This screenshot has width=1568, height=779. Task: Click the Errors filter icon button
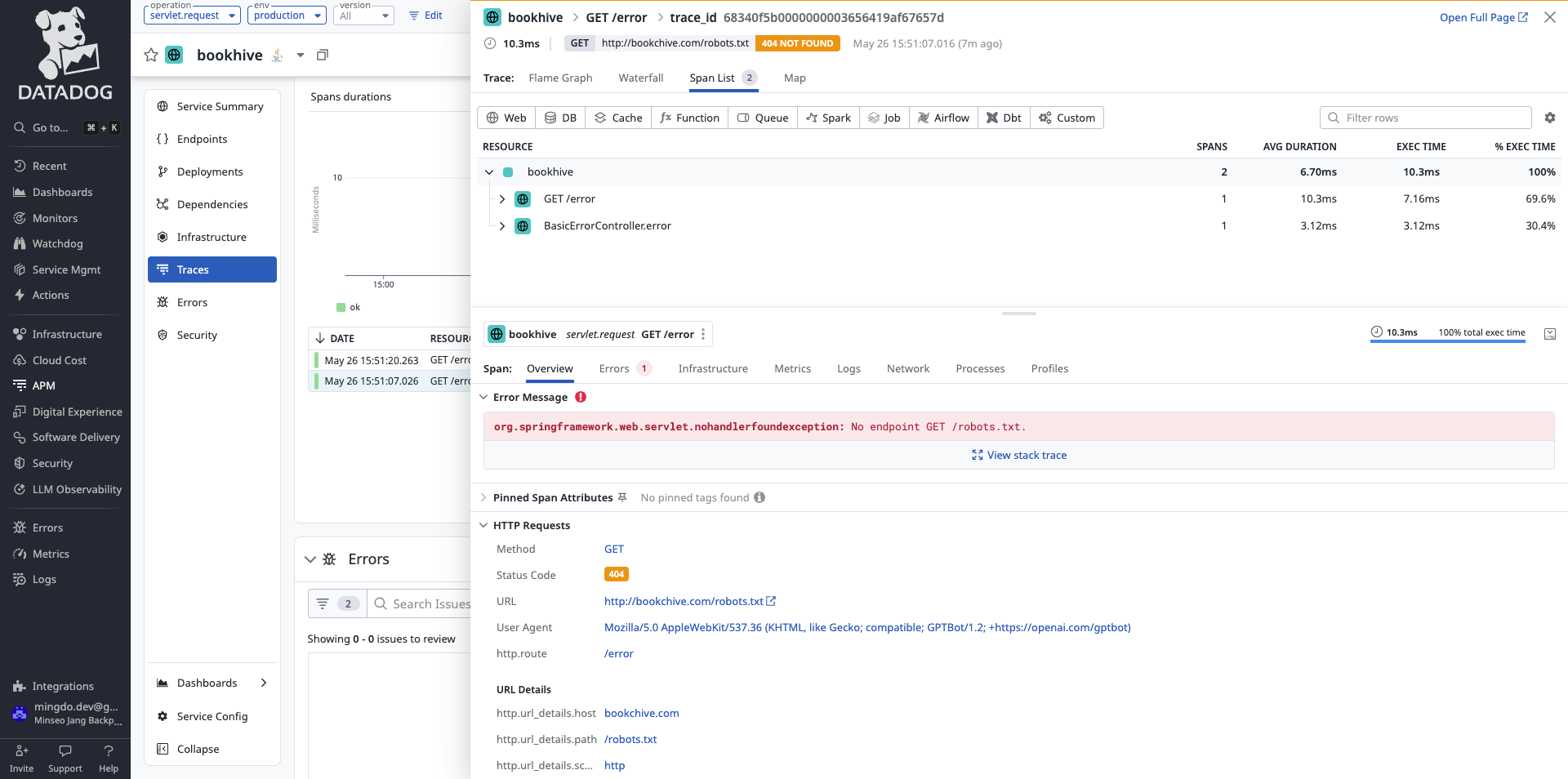pyautogui.click(x=337, y=603)
